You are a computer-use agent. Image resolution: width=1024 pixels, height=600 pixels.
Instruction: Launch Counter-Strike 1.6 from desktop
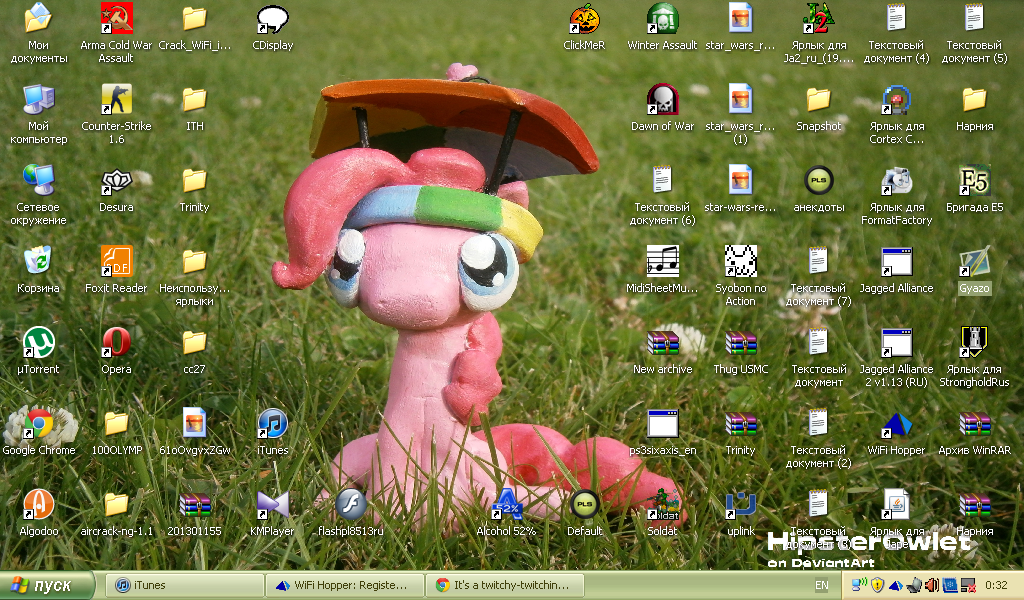pyautogui.click(x=116, y=99)
